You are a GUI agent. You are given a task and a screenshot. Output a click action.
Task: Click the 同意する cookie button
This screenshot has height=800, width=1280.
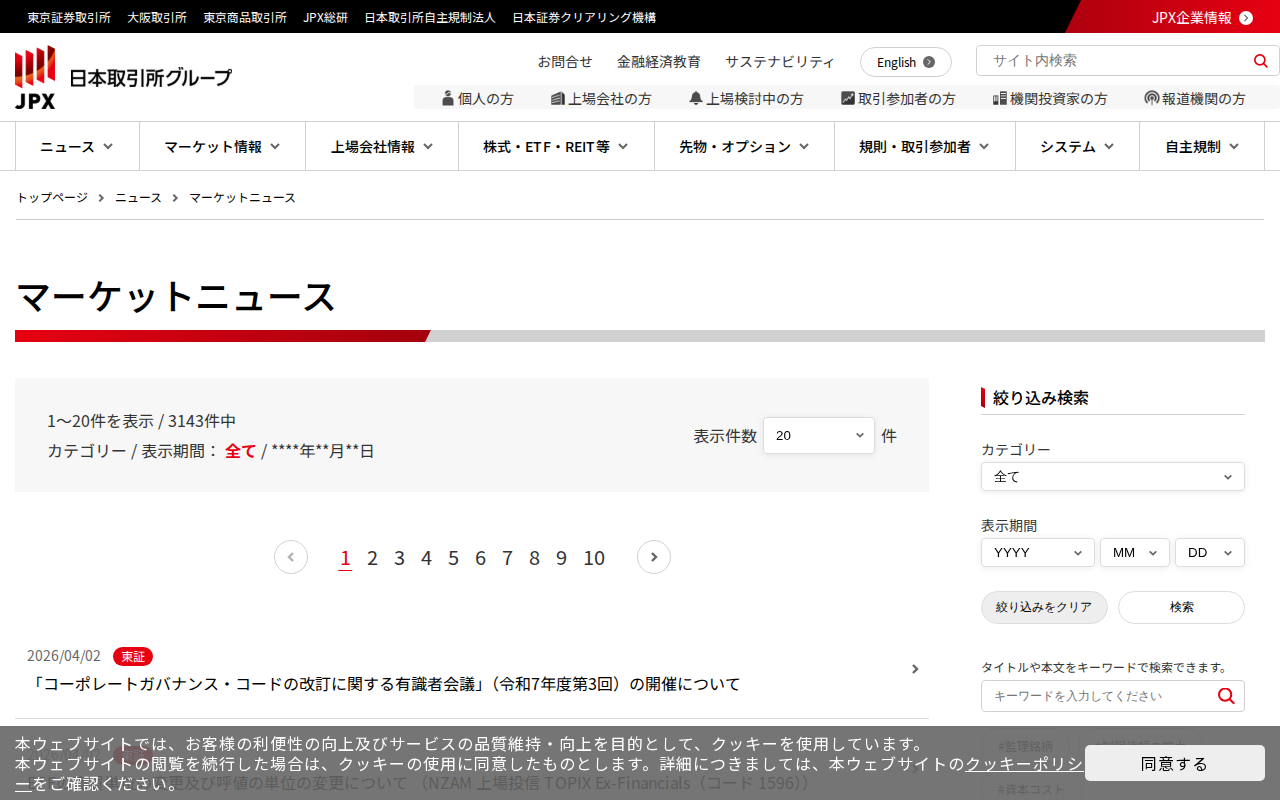pyautogui.click(x=1175, y=764)
